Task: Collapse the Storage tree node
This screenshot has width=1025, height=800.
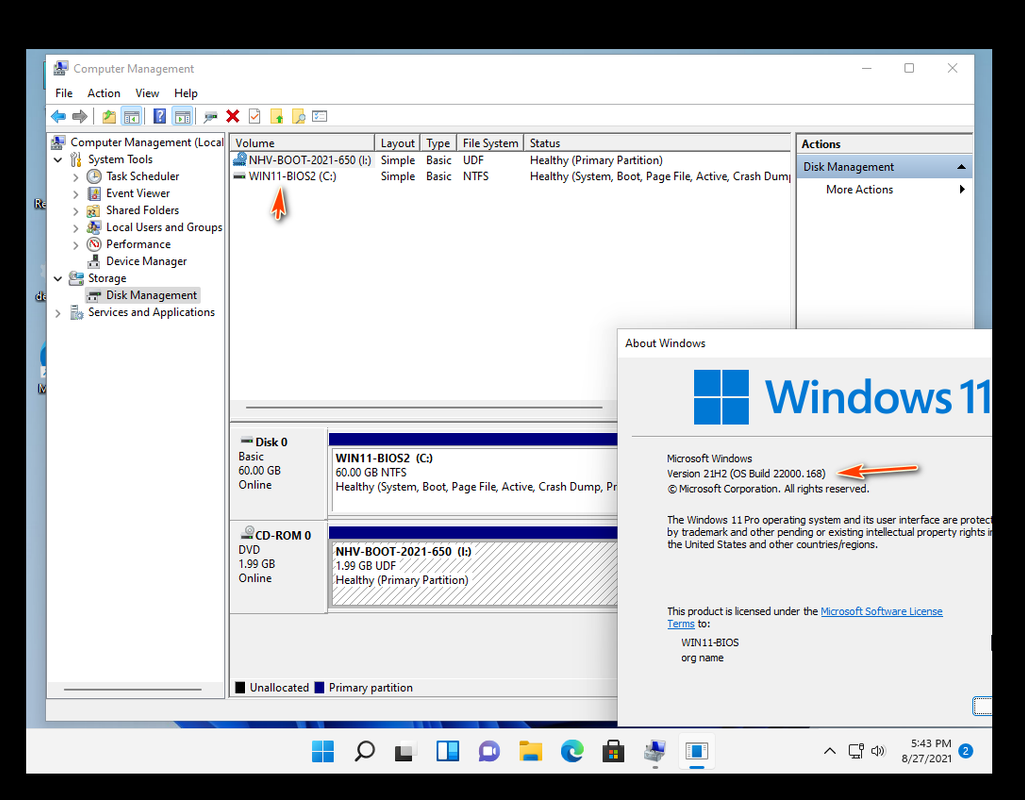Action: tap(58, 278)
